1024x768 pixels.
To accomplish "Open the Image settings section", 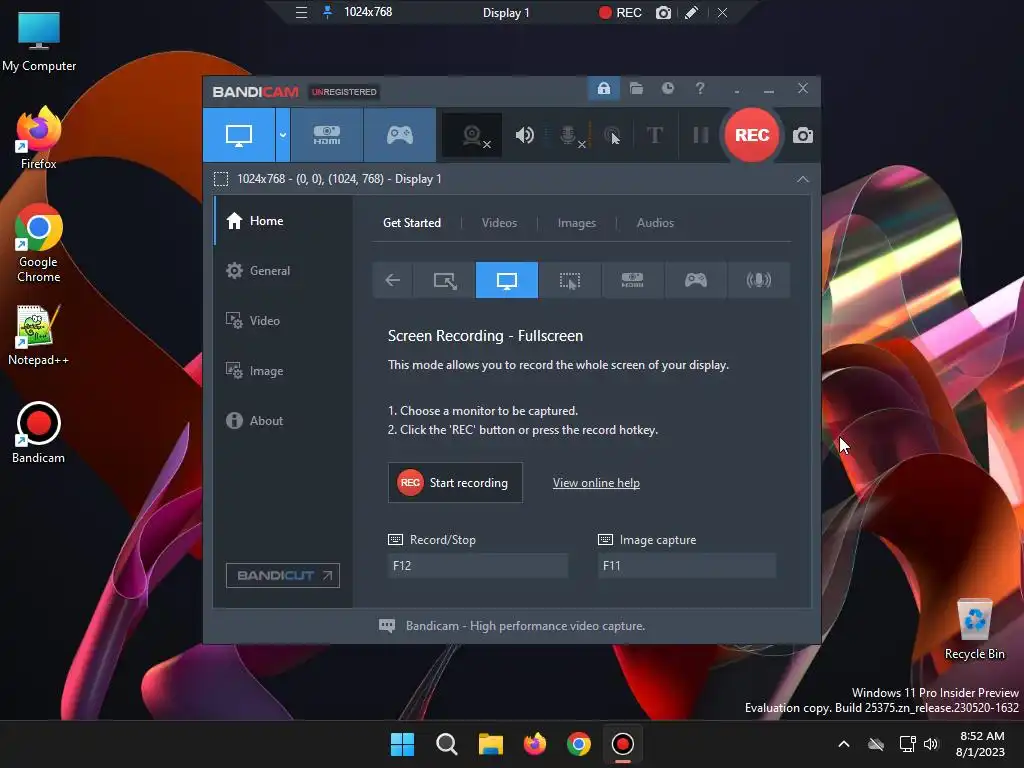I will [x=283, y=371].
